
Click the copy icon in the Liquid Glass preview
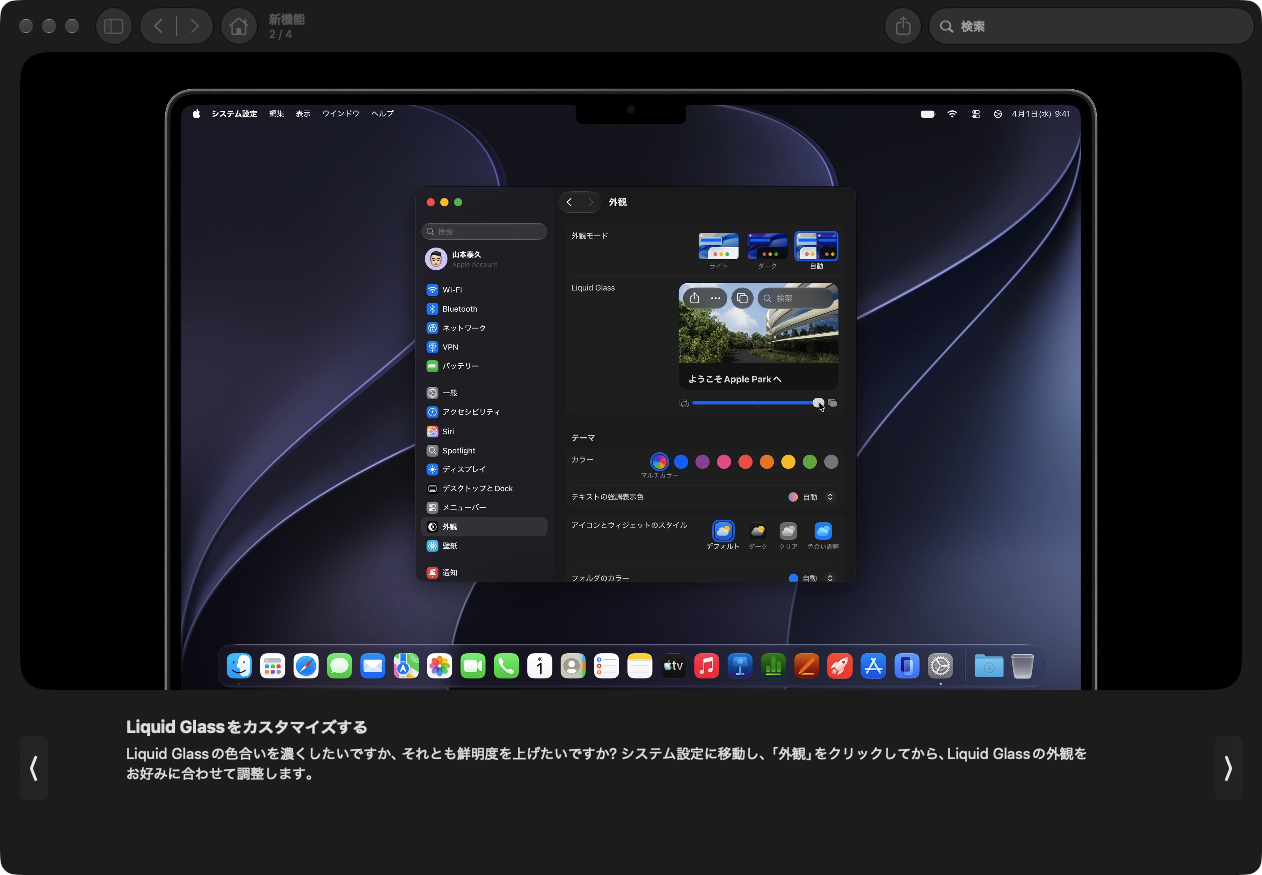coord(742,298)
